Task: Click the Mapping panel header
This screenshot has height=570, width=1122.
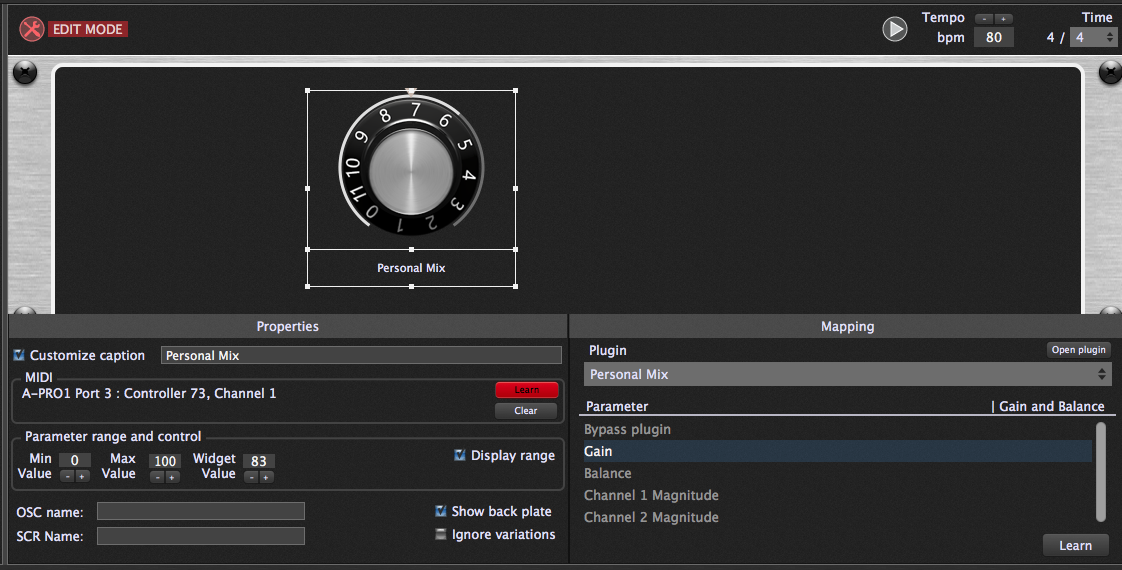Action: pos(847,326)
